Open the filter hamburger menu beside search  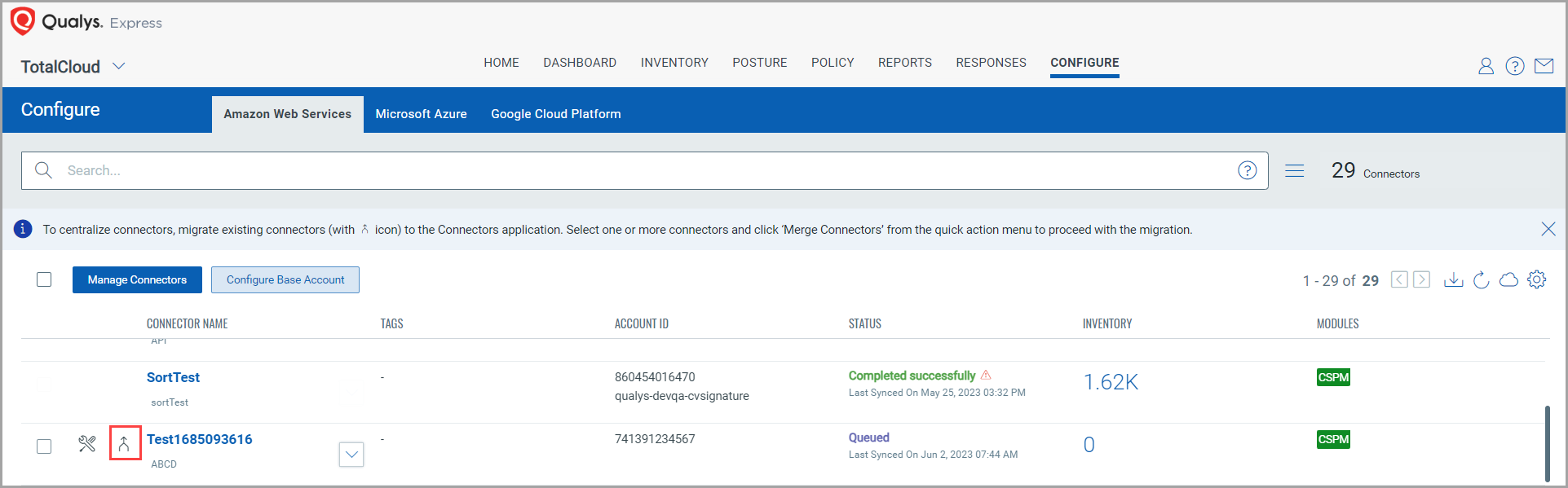(1294, 170)
